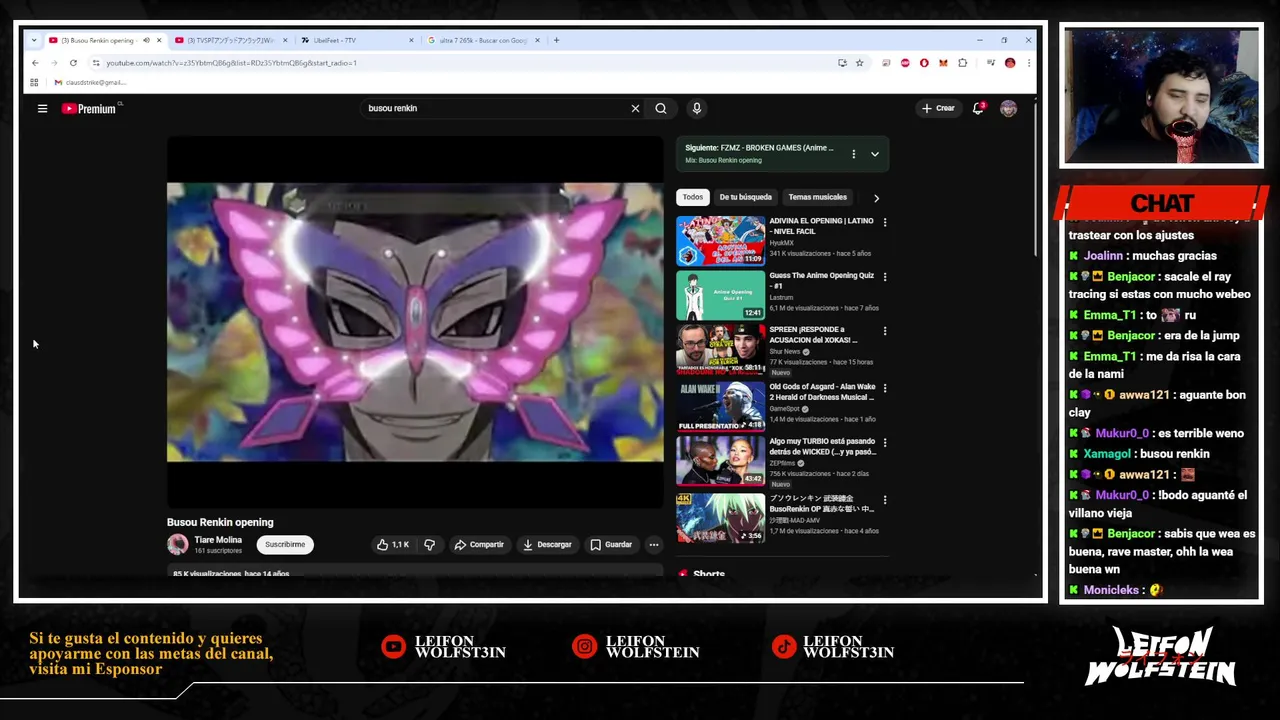Screen dimensions: 1280x720
Task: Open options for the WICKED ZEPfilms video
Action: (x=884, y=442)
